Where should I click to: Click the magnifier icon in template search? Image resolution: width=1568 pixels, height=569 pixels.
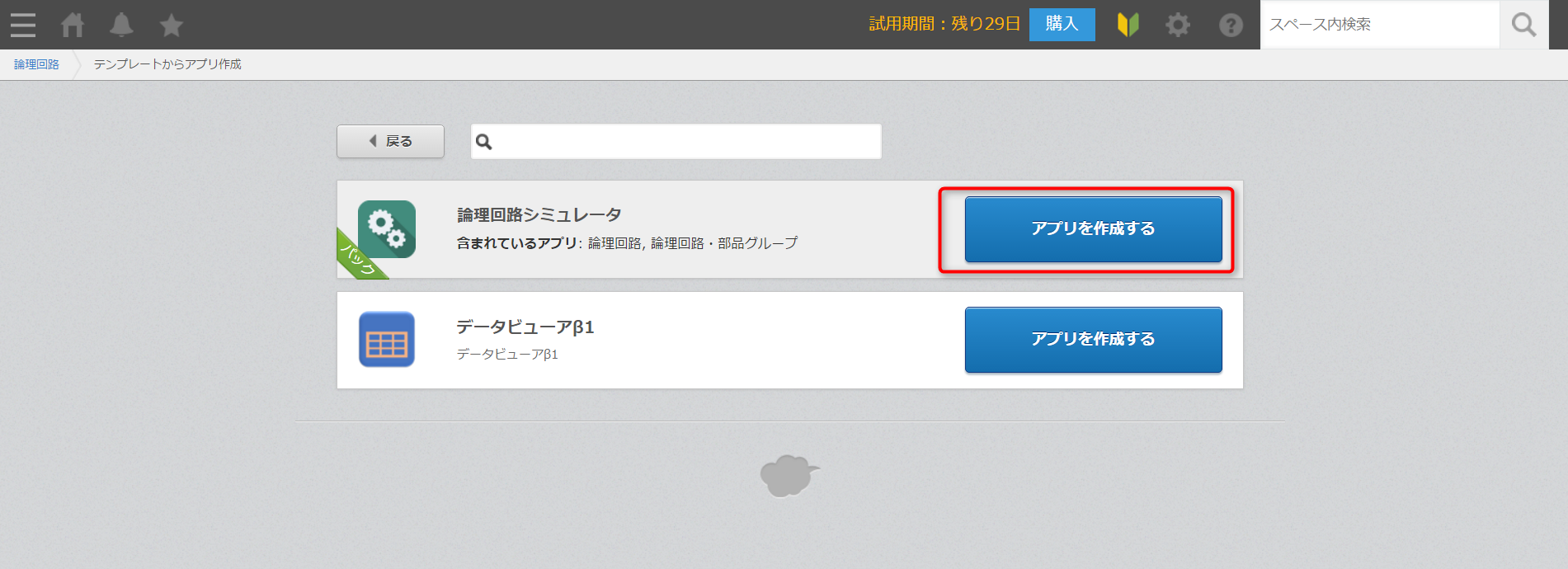tap(484, 142)
